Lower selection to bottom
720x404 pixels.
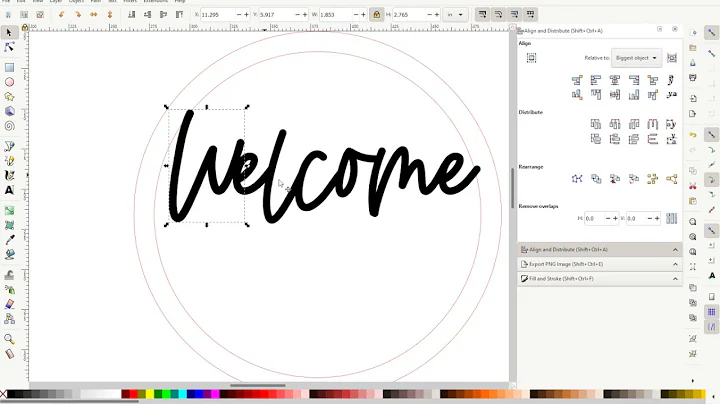click(x=131, y=15)
